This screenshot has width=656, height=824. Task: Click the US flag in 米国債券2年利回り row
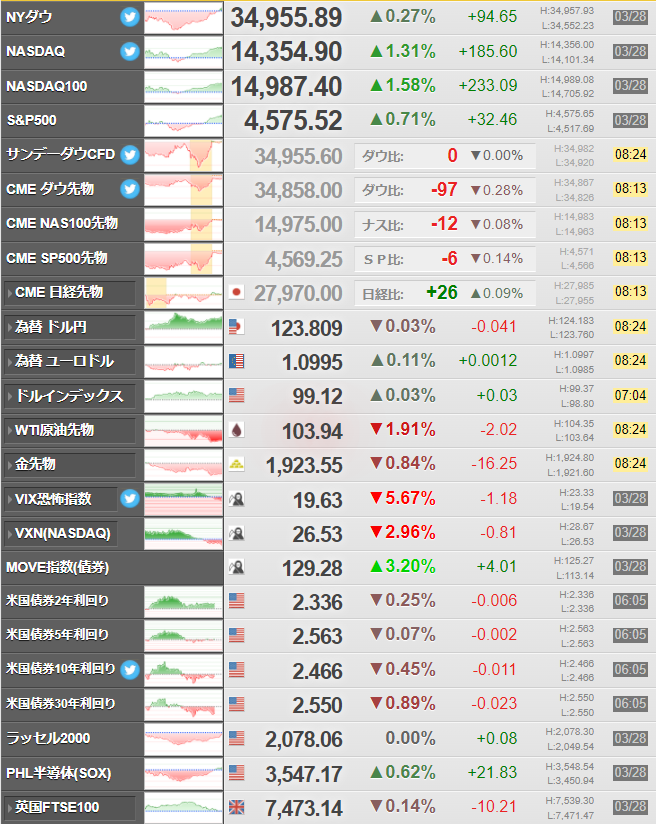[x=237, y=601]
